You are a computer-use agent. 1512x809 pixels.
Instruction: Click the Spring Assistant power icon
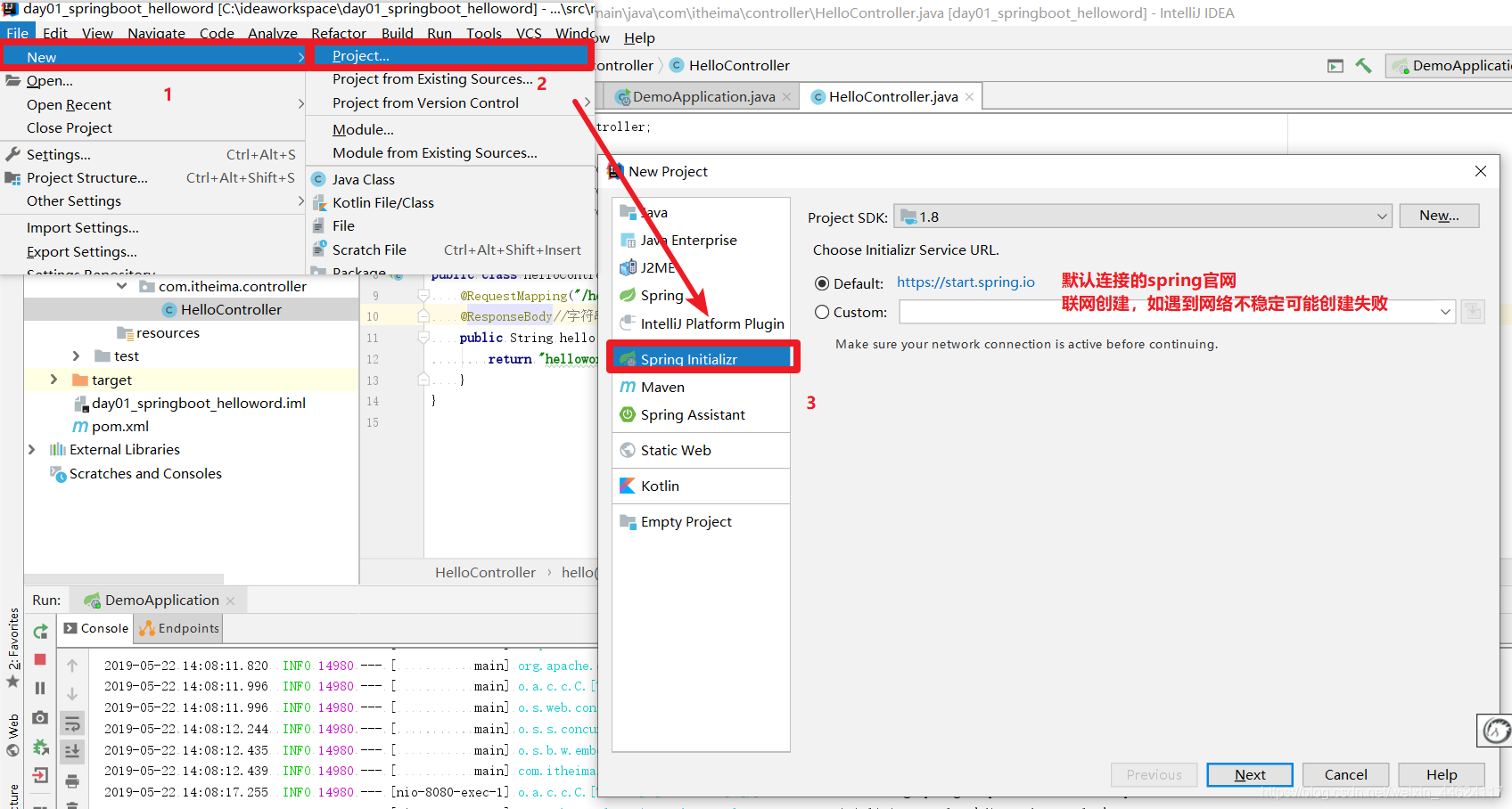pyautogui.click(x=628, y=414)
